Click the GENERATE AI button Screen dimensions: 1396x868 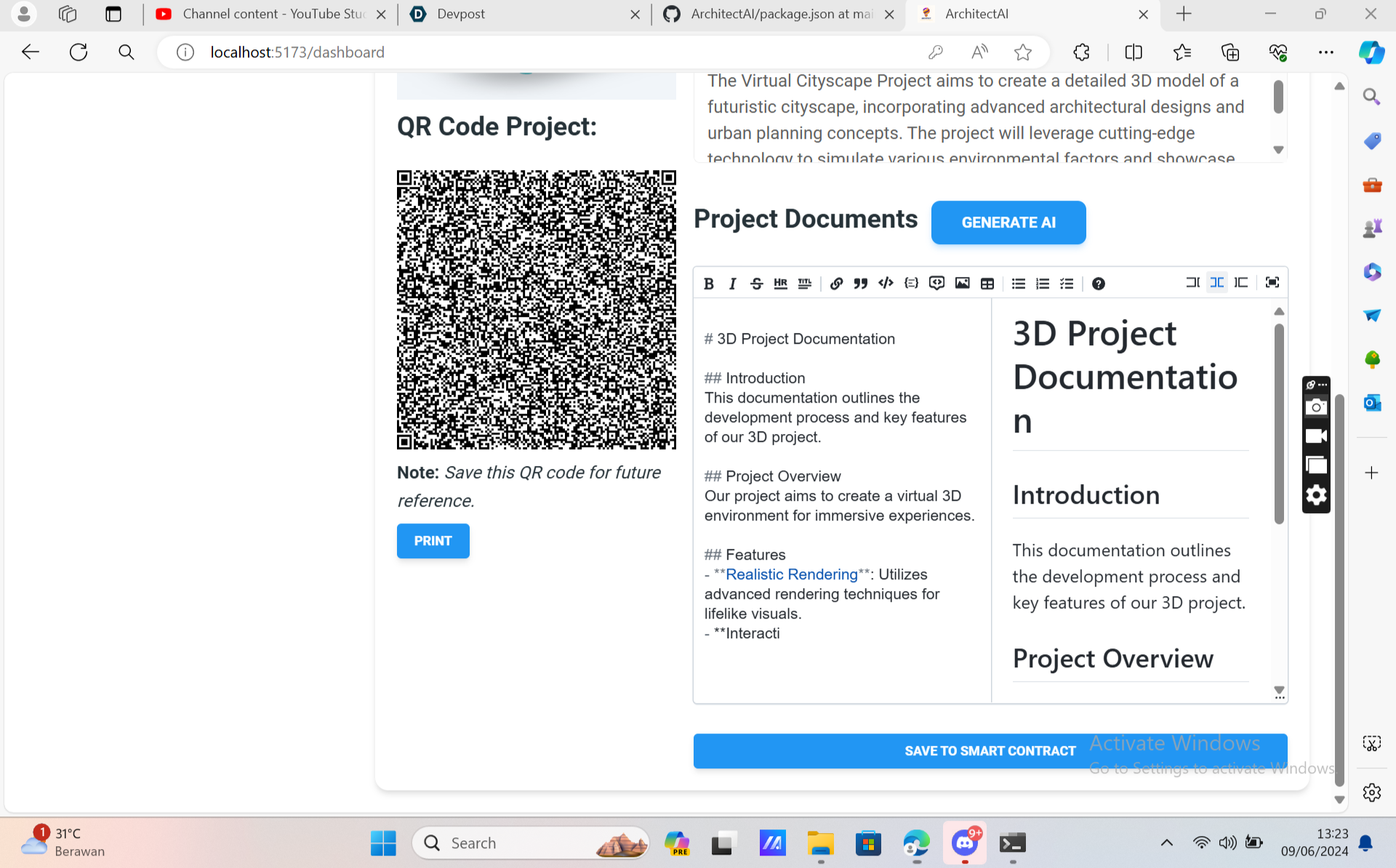pos(1008,222)
